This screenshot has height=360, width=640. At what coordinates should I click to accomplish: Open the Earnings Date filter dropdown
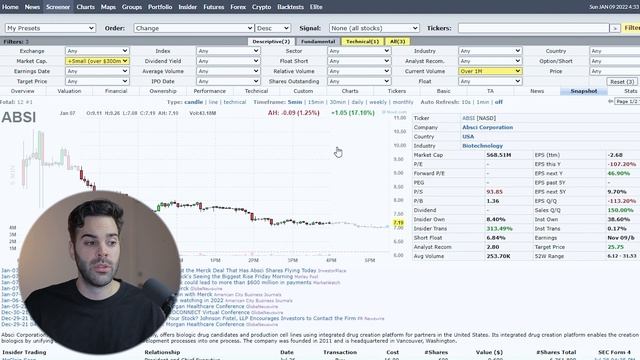tap(97, 71)
